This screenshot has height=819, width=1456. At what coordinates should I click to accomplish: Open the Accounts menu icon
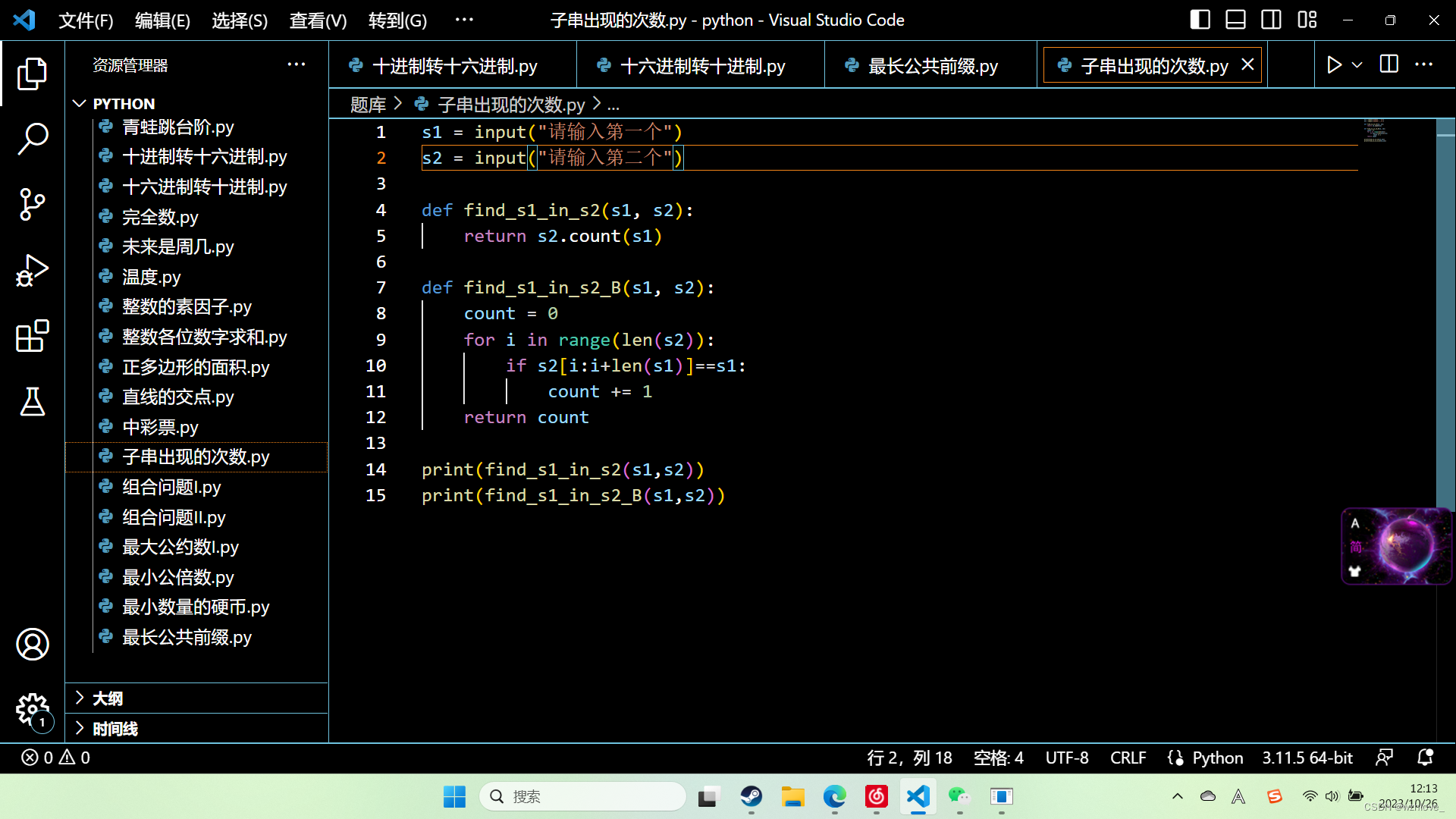tap(32, 644)
